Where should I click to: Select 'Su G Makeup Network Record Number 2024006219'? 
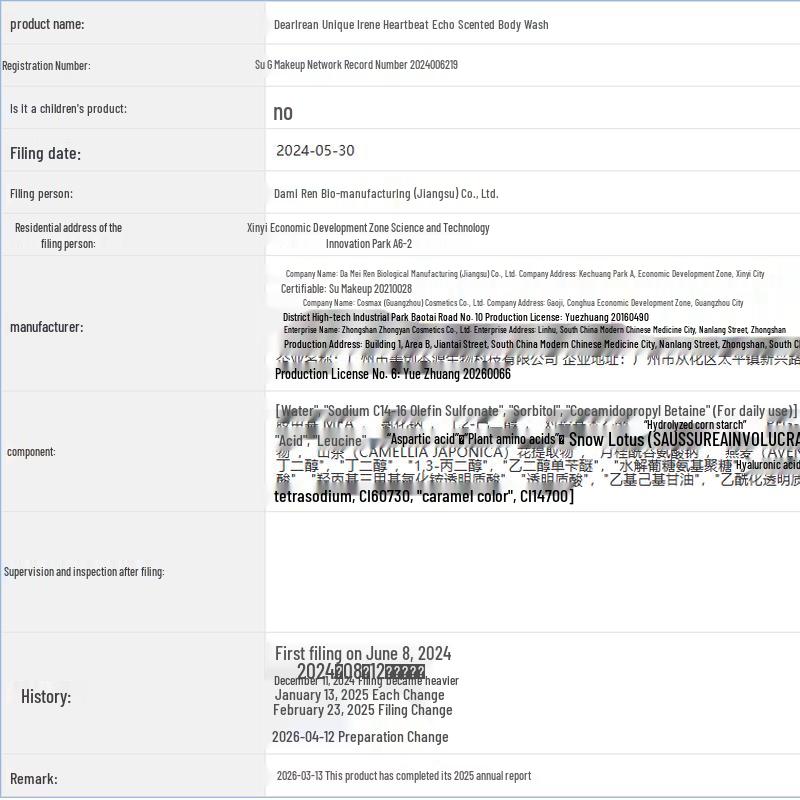(356, 65)
